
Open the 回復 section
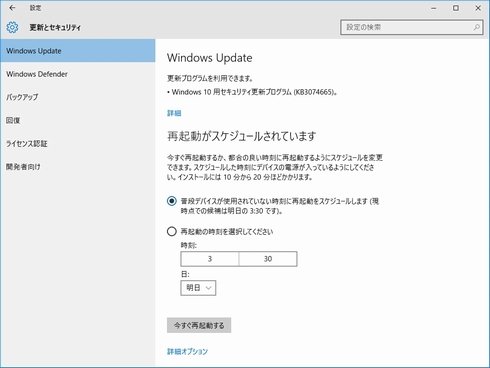coord(77,120)
